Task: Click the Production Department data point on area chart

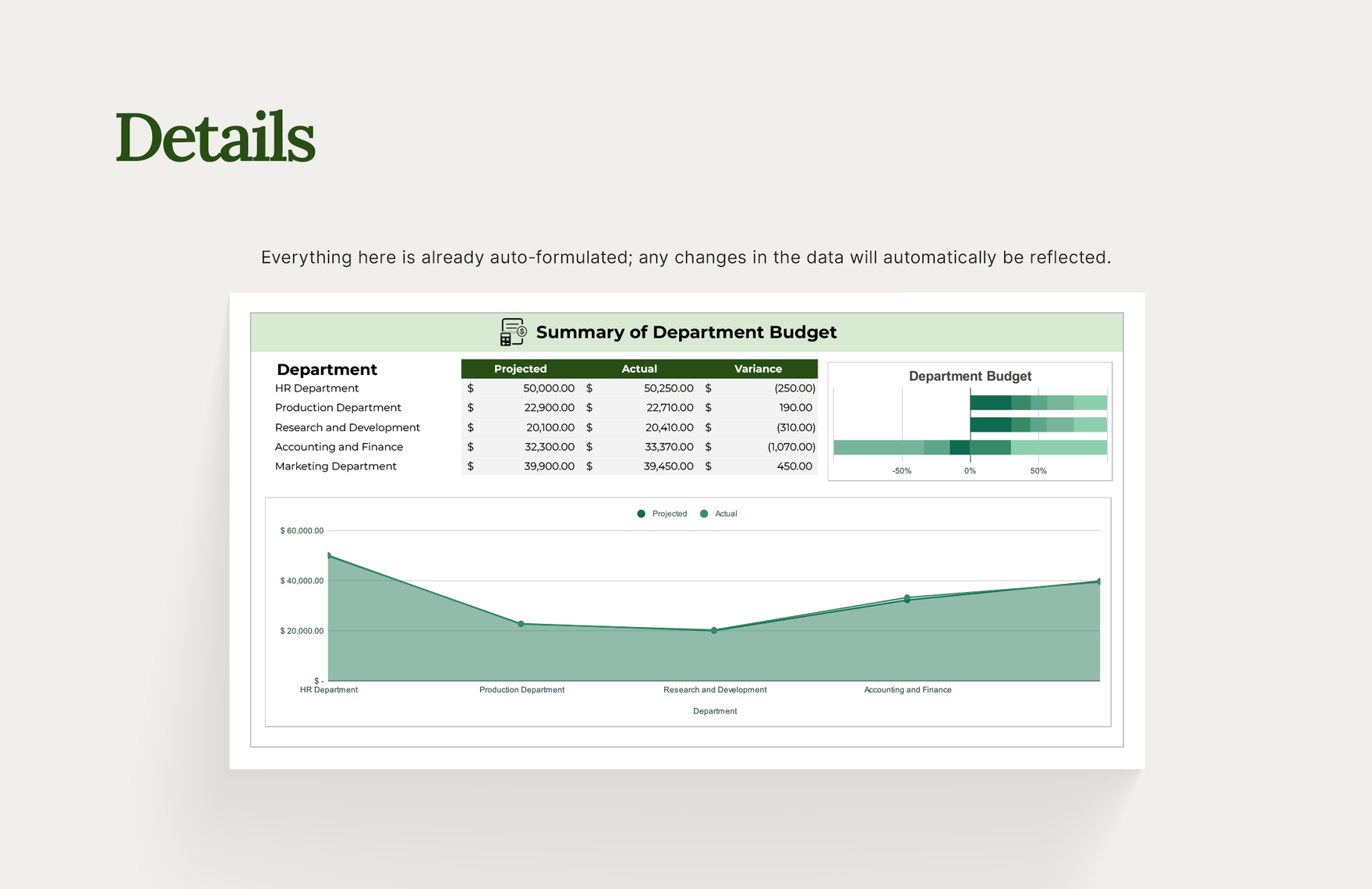Action: click(522, 624)
